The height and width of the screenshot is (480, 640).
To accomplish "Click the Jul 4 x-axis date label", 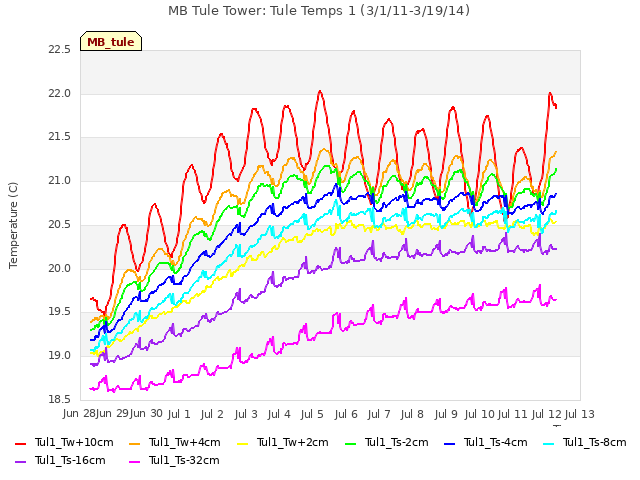I will coord(279,414).
